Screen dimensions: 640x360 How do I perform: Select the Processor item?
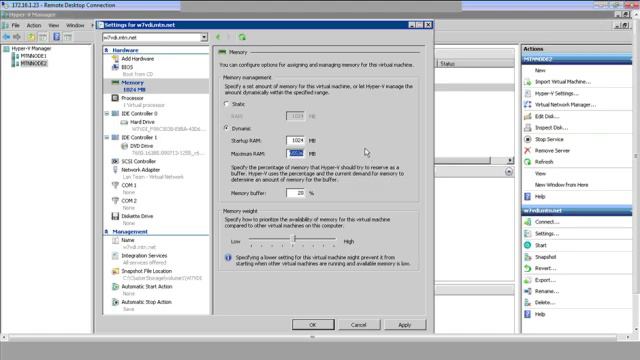pyautogui.click(x=132, y=98)
